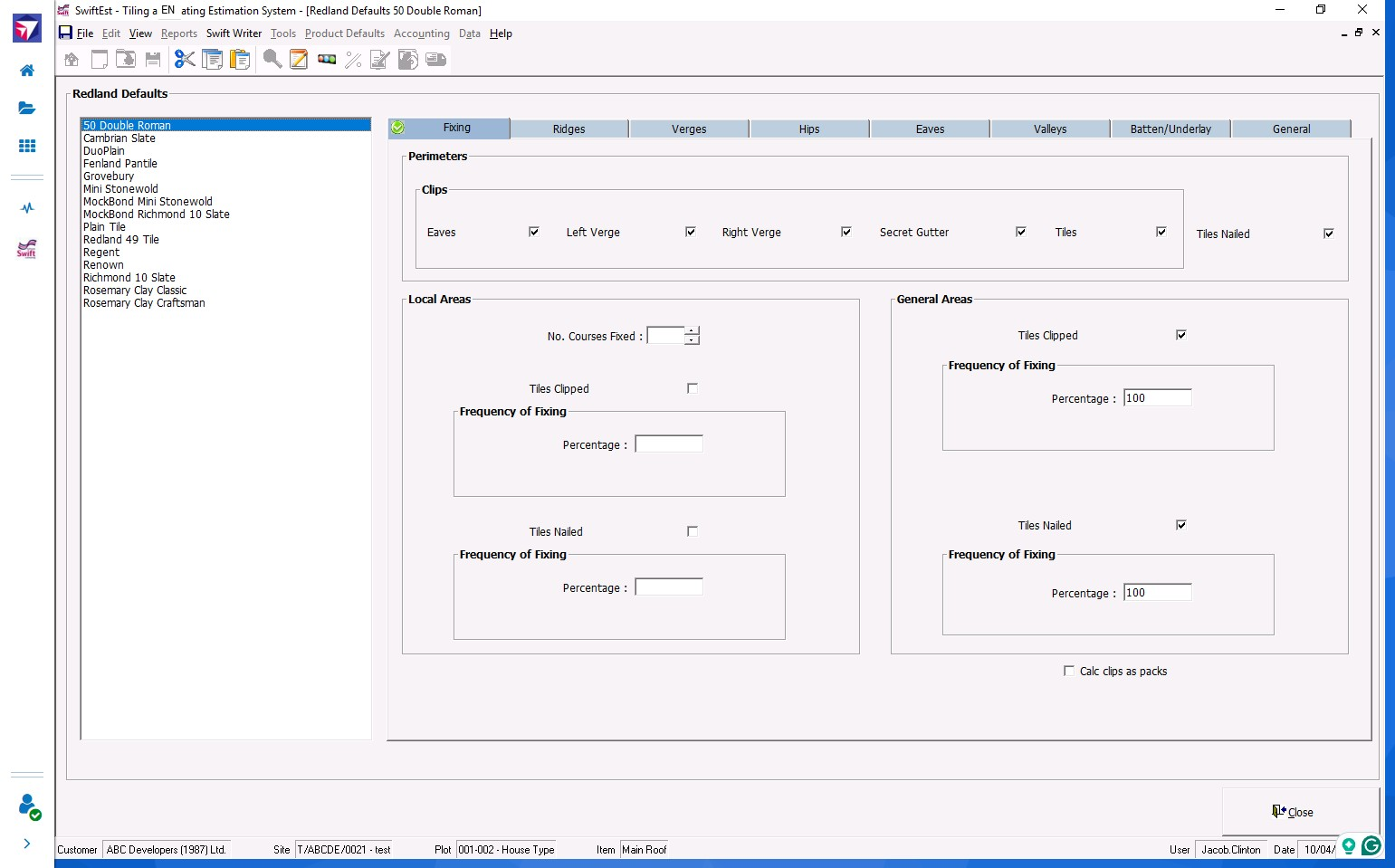Select Rosemary Clay Classic from tile list
This screenshot has height=868, width=1395.
135,291
